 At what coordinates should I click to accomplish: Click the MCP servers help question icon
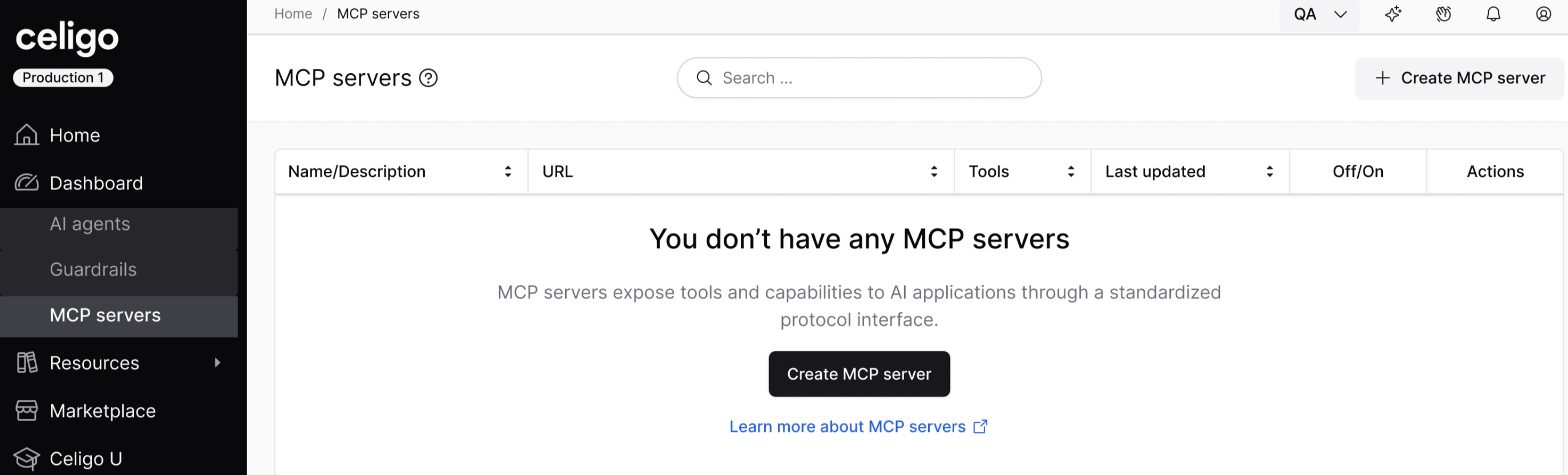tap(429, 78)
